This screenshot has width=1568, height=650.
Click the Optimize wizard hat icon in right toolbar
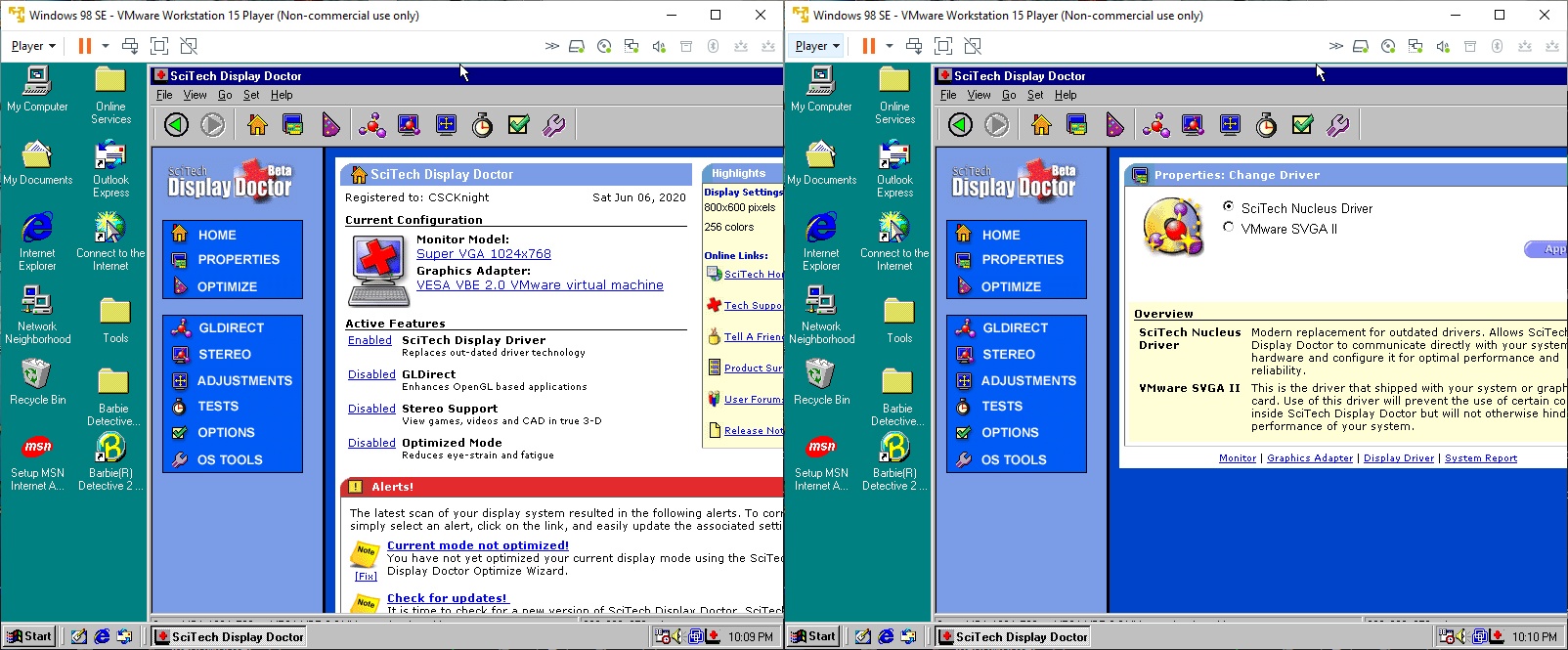(1114, 124)
